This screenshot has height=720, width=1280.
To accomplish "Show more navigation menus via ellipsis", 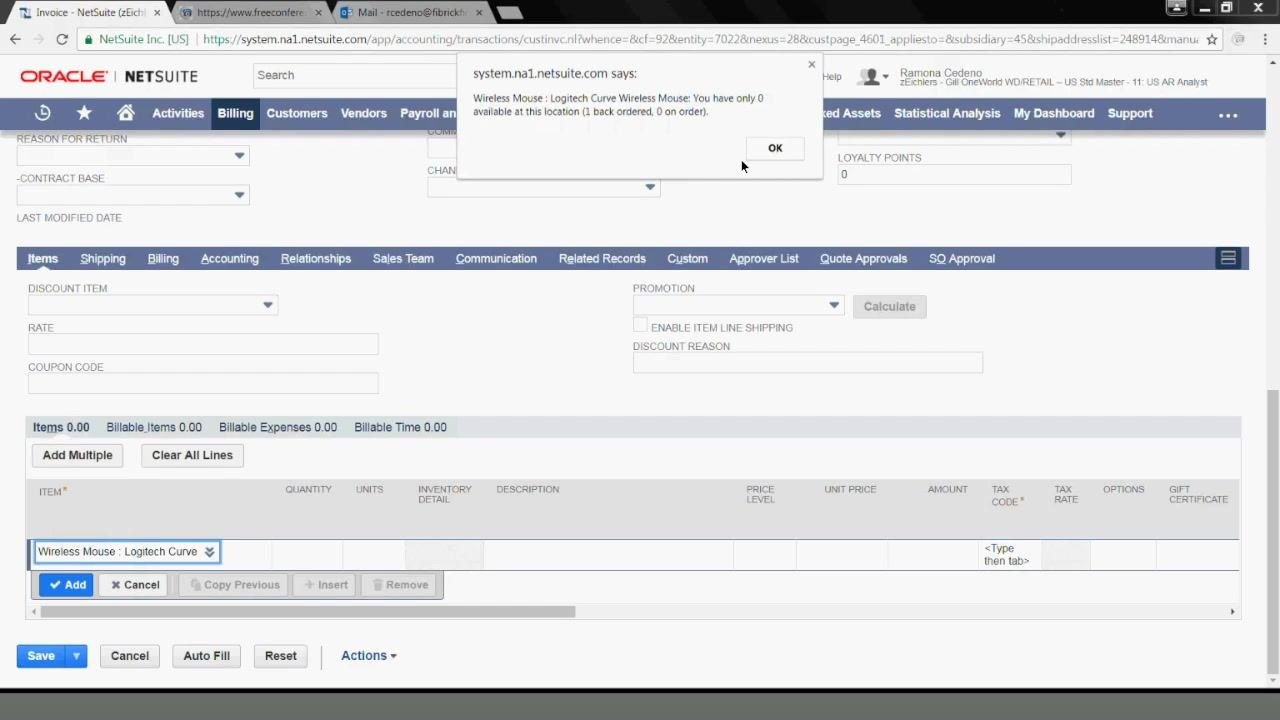I will point(1228,114).
